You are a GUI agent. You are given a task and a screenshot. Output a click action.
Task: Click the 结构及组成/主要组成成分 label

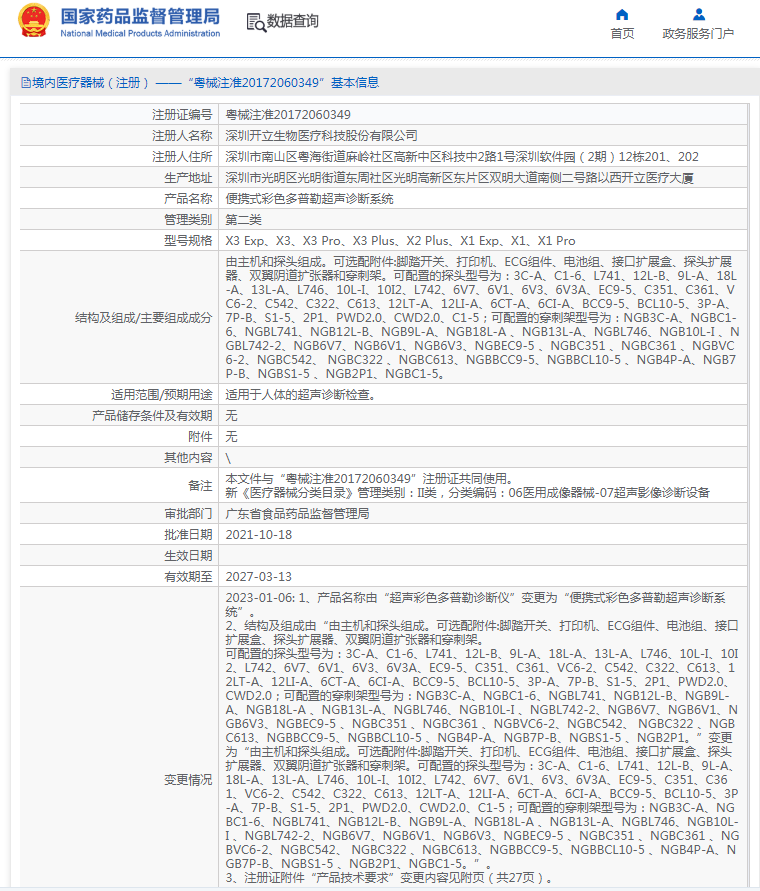[x=143, y=318]
